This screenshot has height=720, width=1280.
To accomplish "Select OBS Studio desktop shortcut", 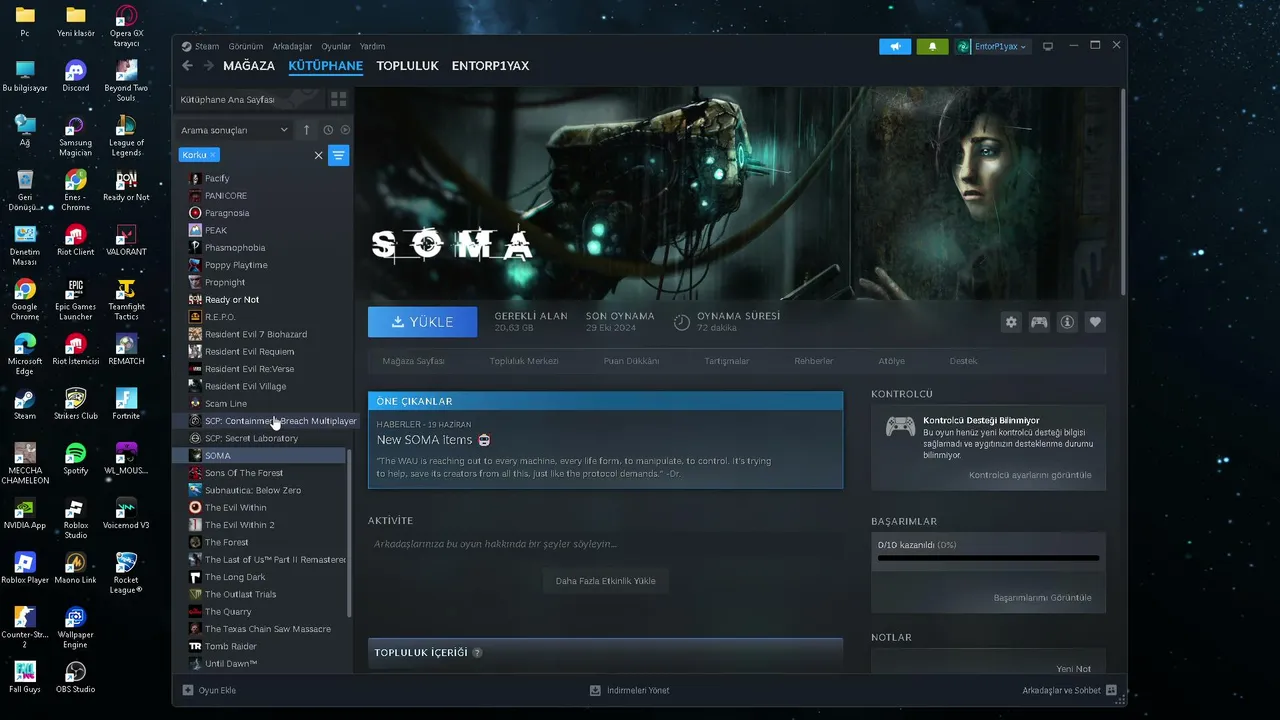I will tap(75, 678).
